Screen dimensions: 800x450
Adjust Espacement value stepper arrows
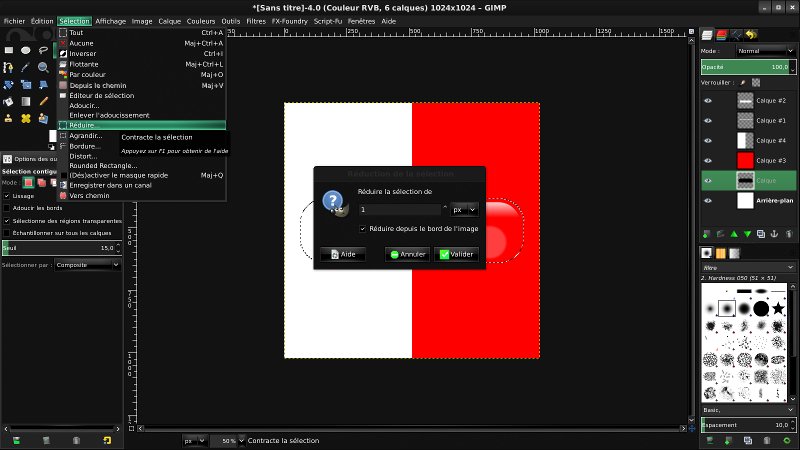[793, 424]
